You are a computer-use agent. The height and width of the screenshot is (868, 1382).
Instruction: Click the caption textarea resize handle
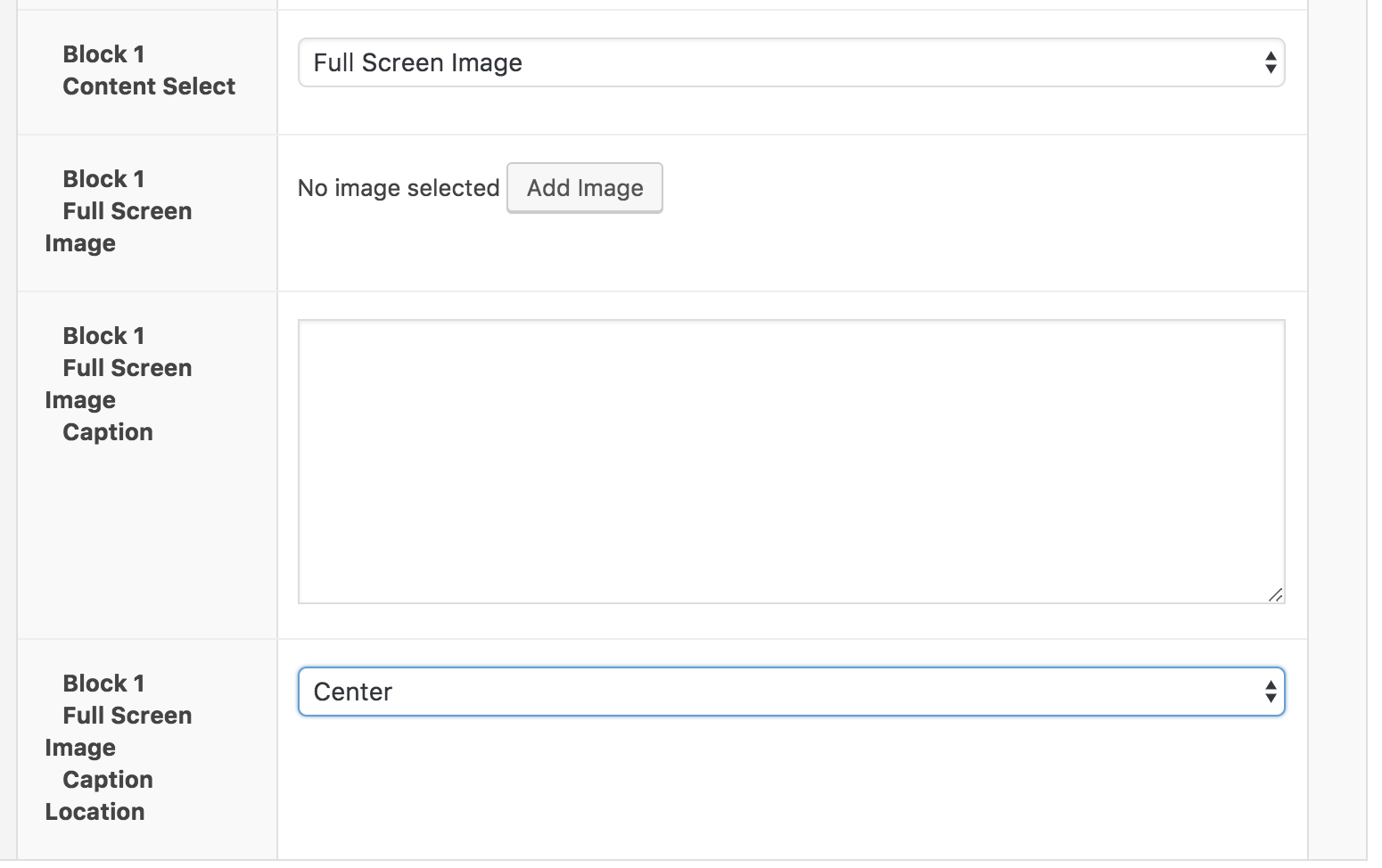(1275, 594)
